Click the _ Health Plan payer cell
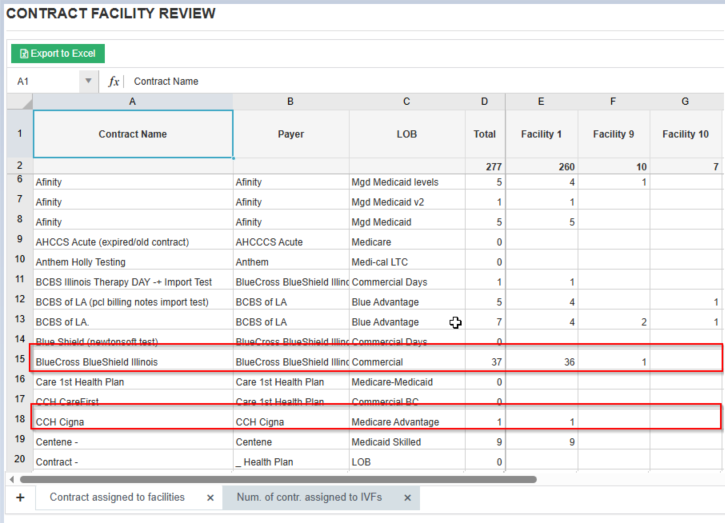Viewport: 725px width, 523px height. (x=291, y=462)
